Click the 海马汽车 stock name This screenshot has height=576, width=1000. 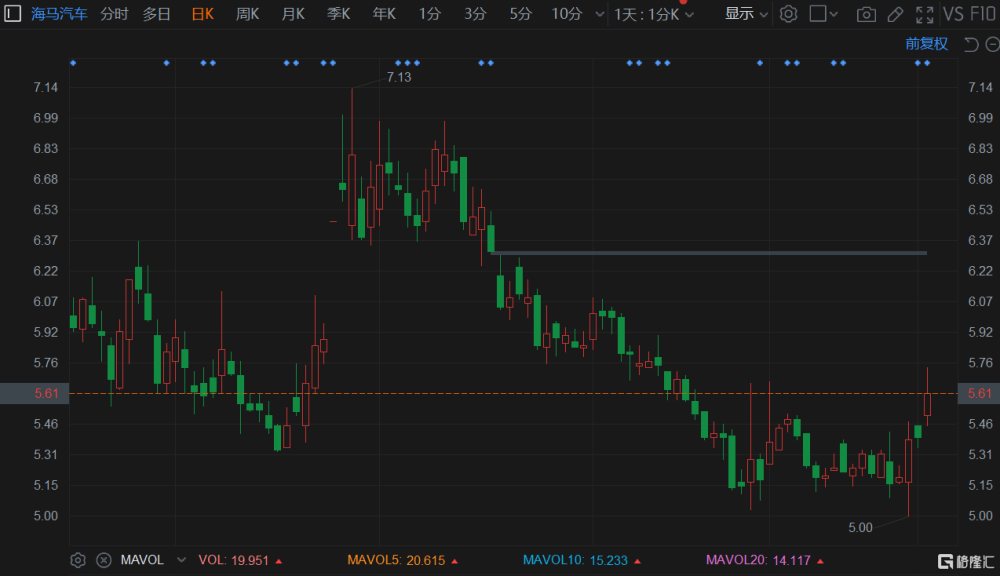tap(59, 14)
